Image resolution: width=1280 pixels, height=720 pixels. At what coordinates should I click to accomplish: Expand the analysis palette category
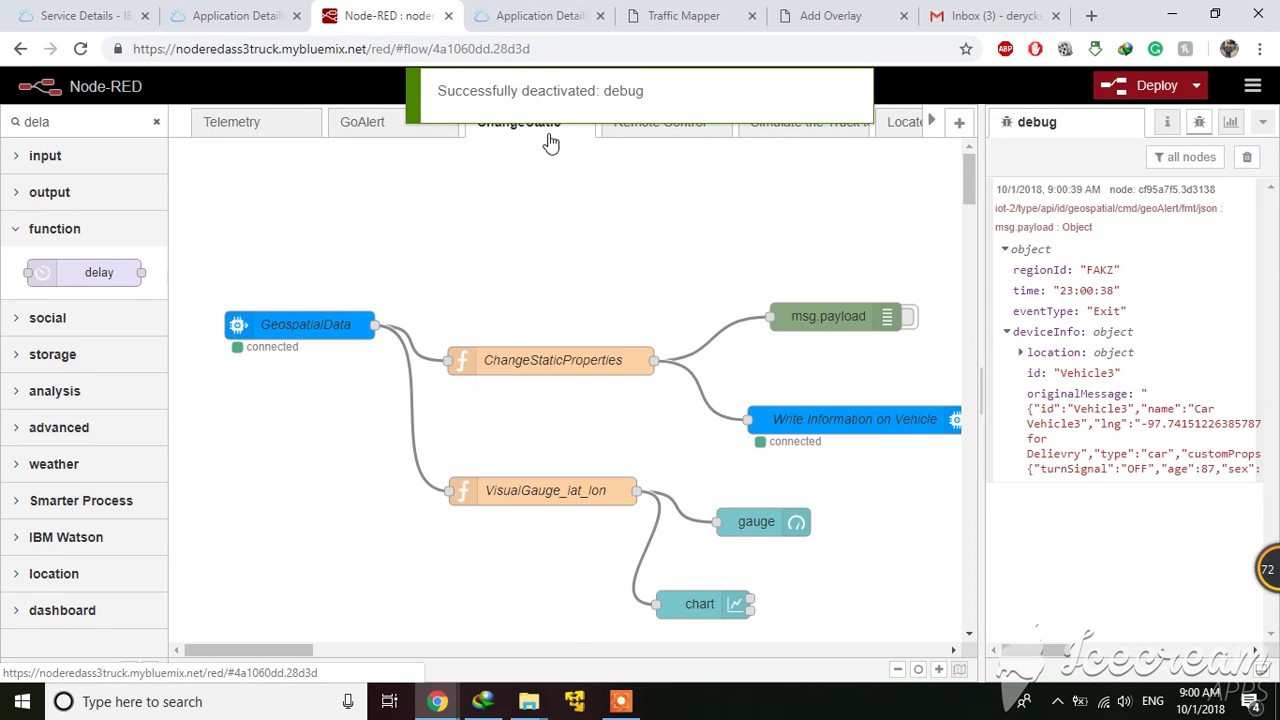coord(84,391)
